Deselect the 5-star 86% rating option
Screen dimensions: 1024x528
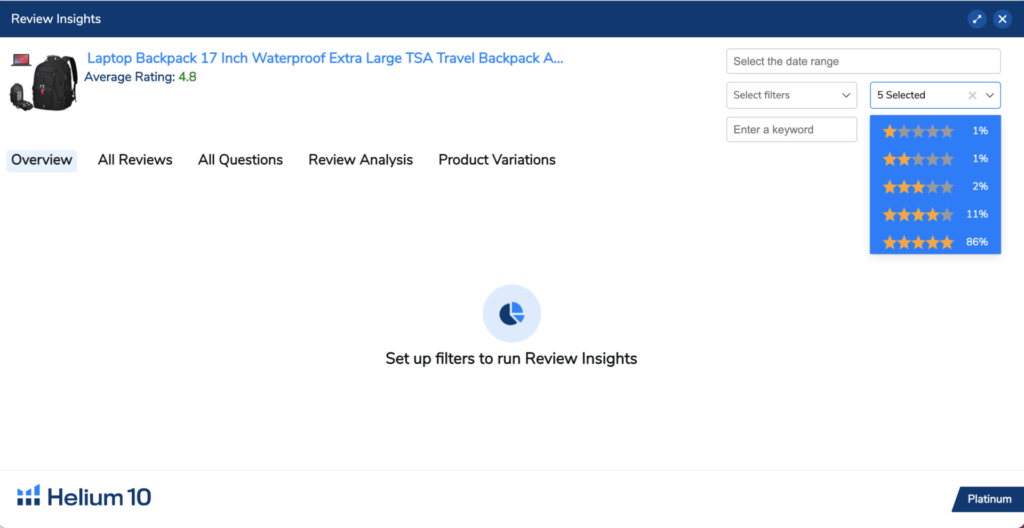935,242
